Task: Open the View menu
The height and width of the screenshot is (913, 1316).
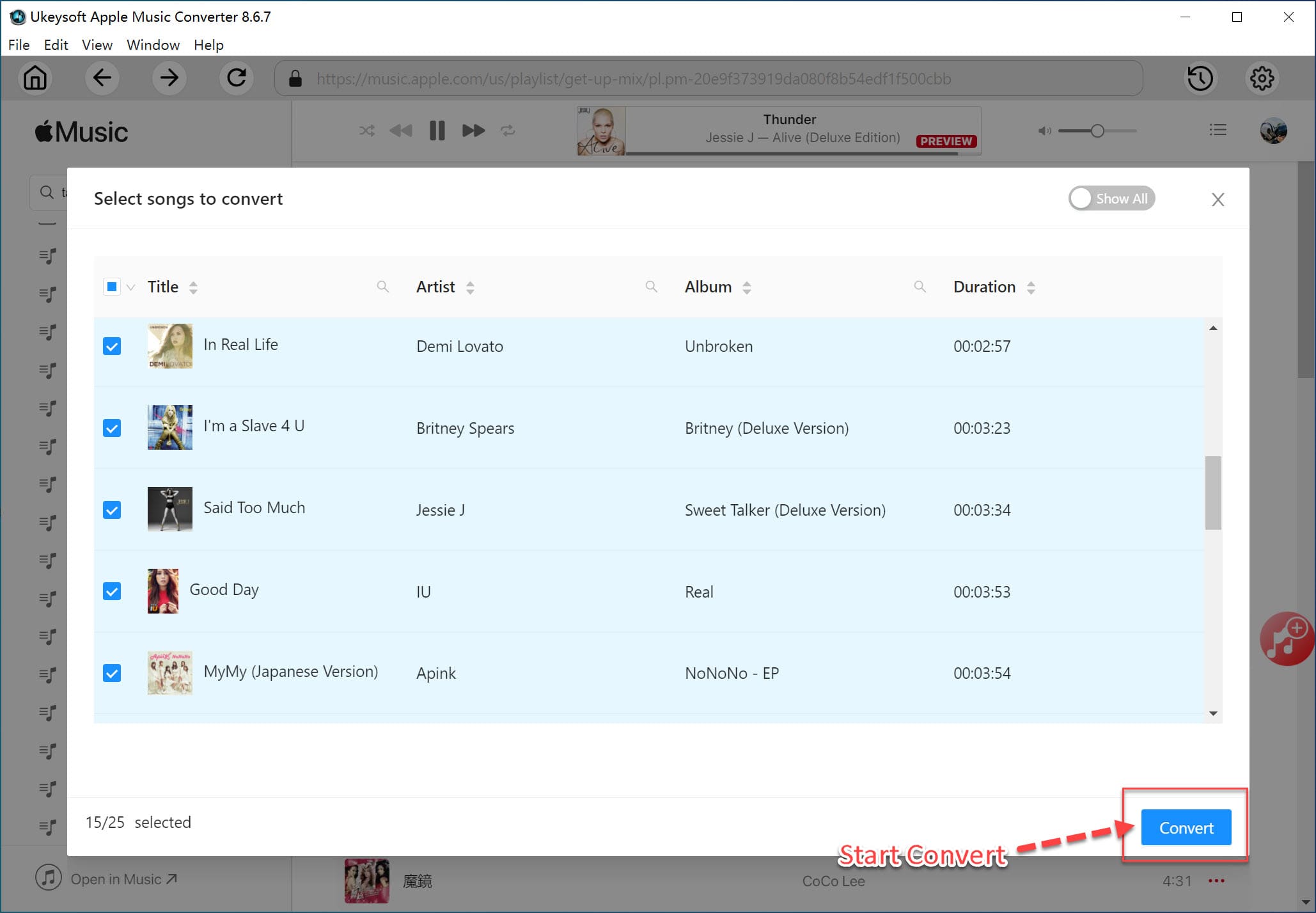Action: tap(95, 45)
